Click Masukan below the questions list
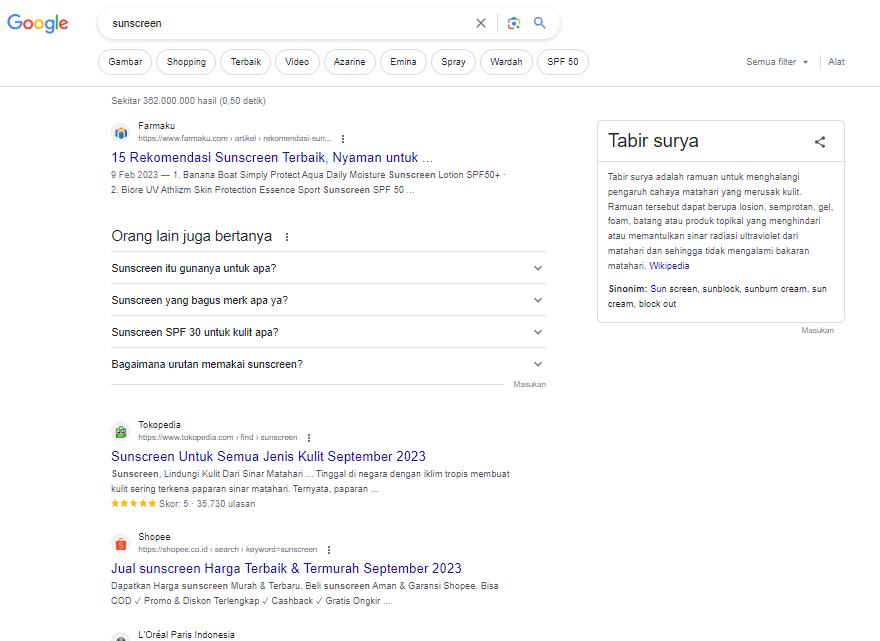 [529, 384]
